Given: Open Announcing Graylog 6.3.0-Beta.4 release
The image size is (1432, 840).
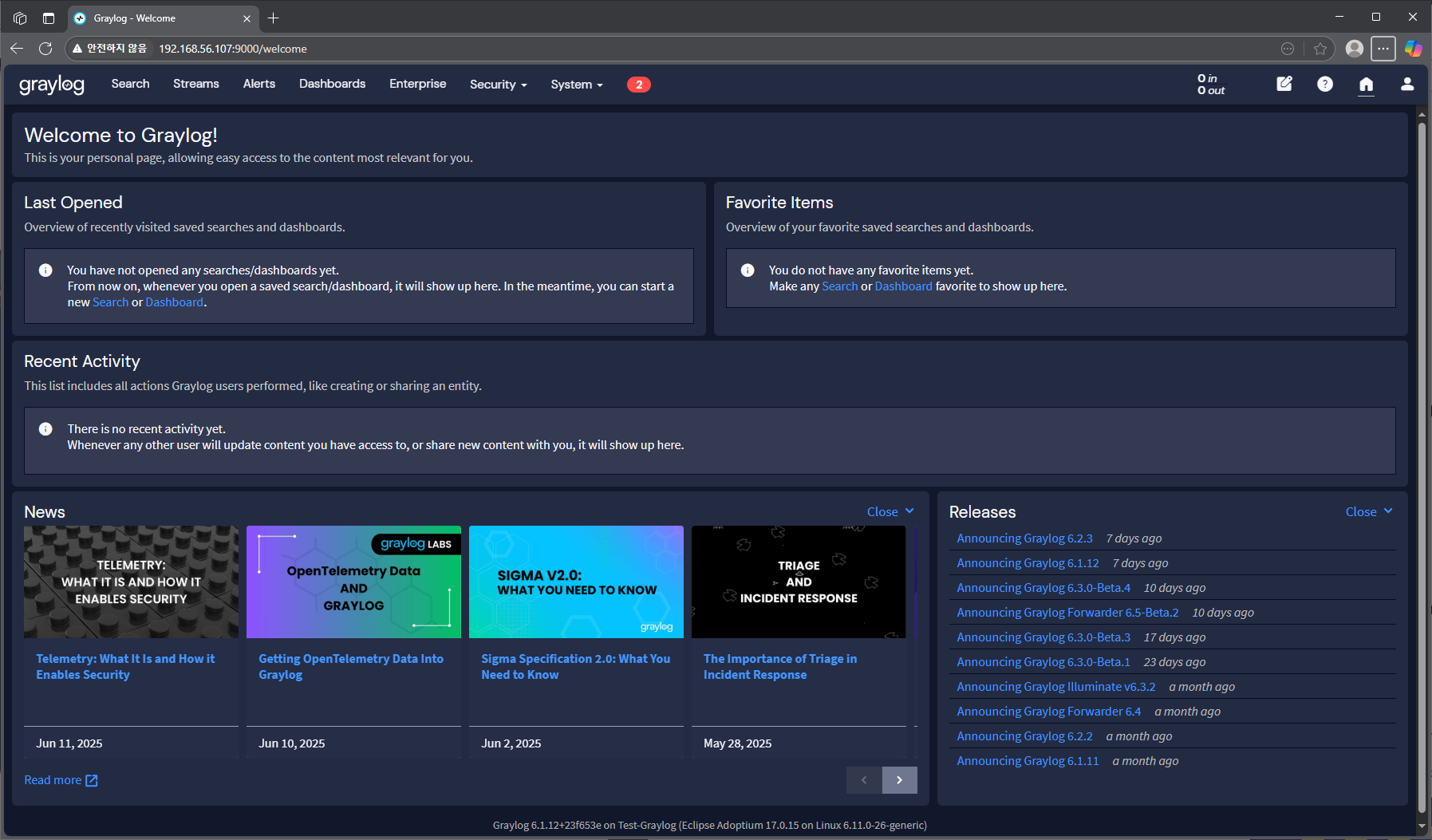Looking at the screenshot, I should (x=1043, y=588).
